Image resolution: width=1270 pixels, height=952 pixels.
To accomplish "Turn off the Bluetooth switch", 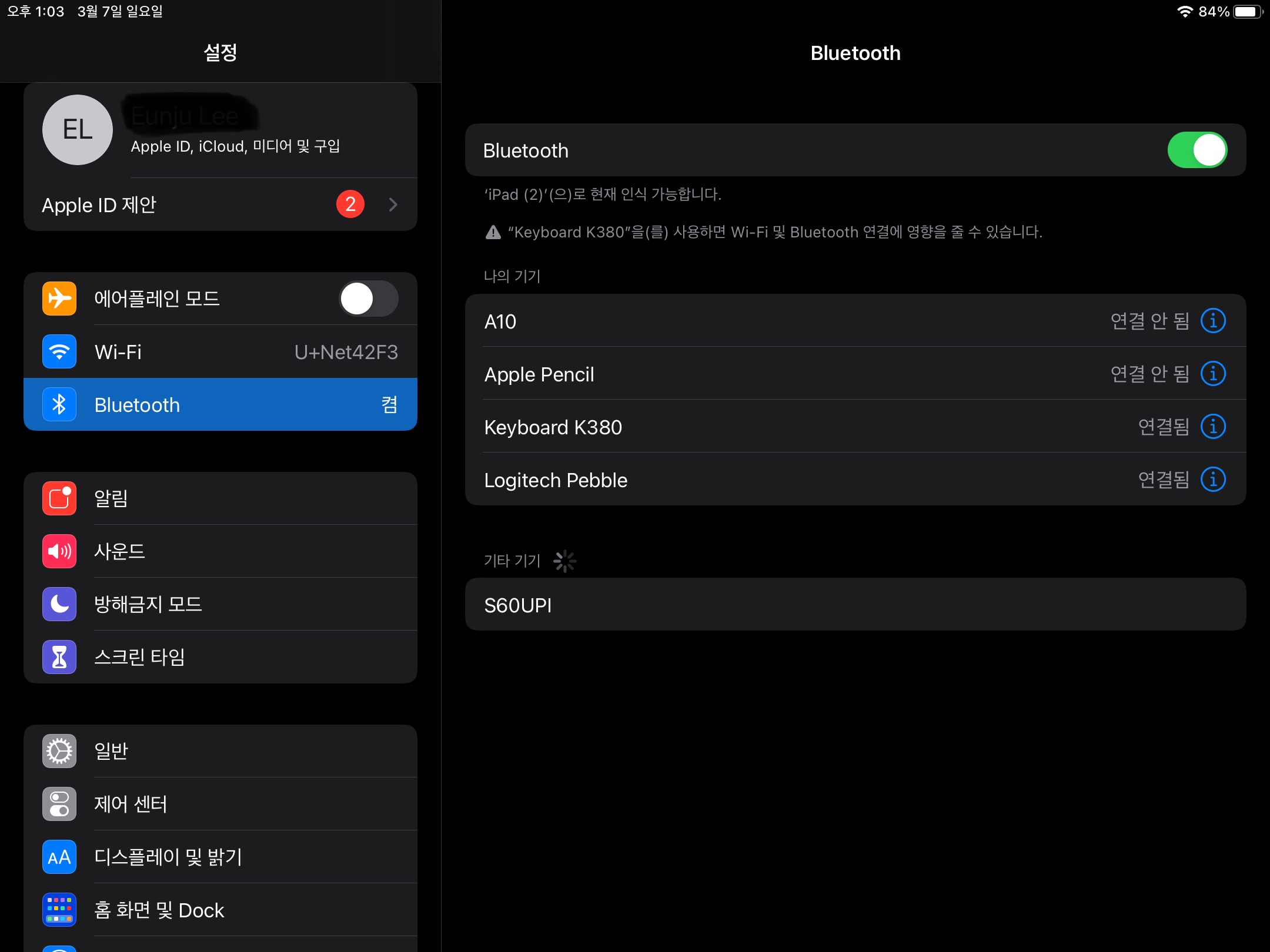I will [1197, 150].
